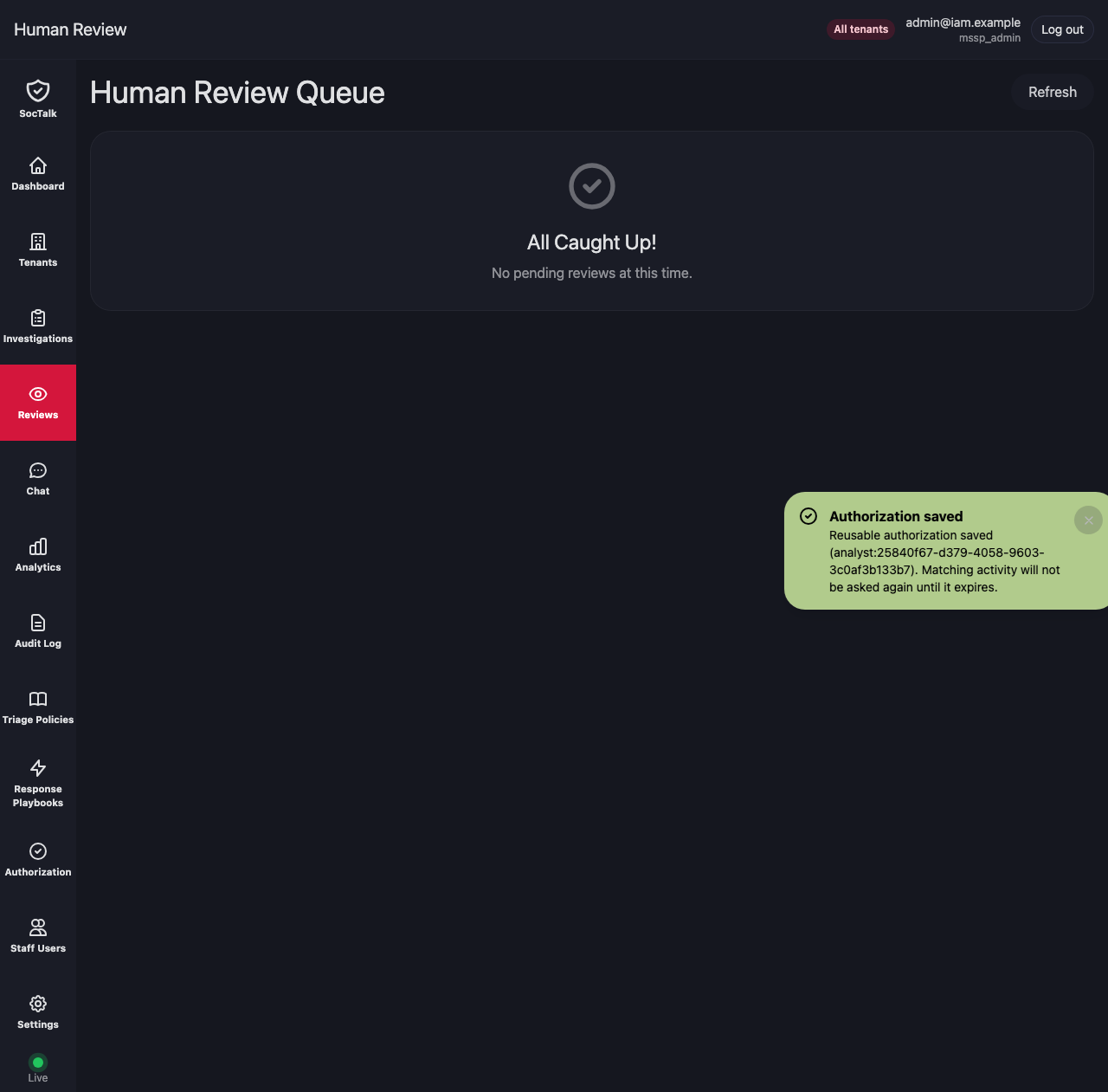Click the SocTalk shield logo icon

click(x=38, y=91)
